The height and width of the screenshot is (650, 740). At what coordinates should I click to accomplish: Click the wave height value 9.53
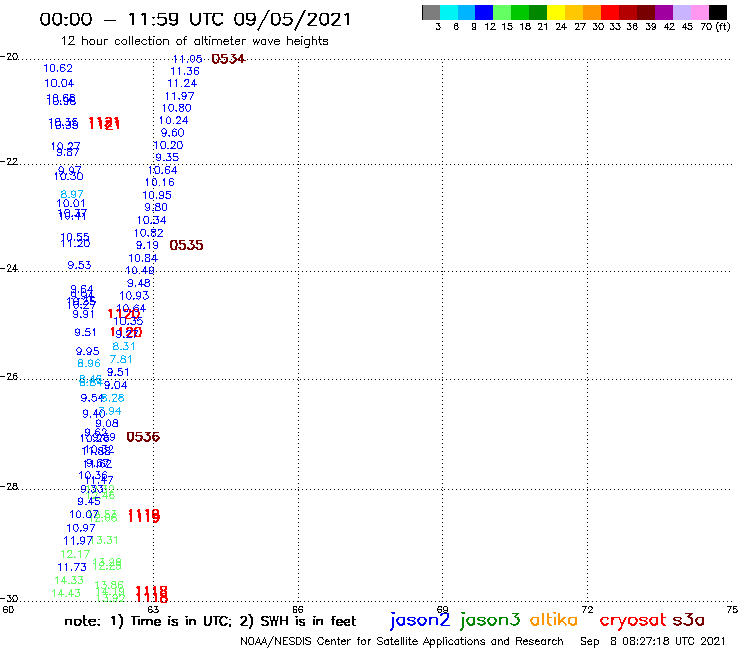click(79, 265)
